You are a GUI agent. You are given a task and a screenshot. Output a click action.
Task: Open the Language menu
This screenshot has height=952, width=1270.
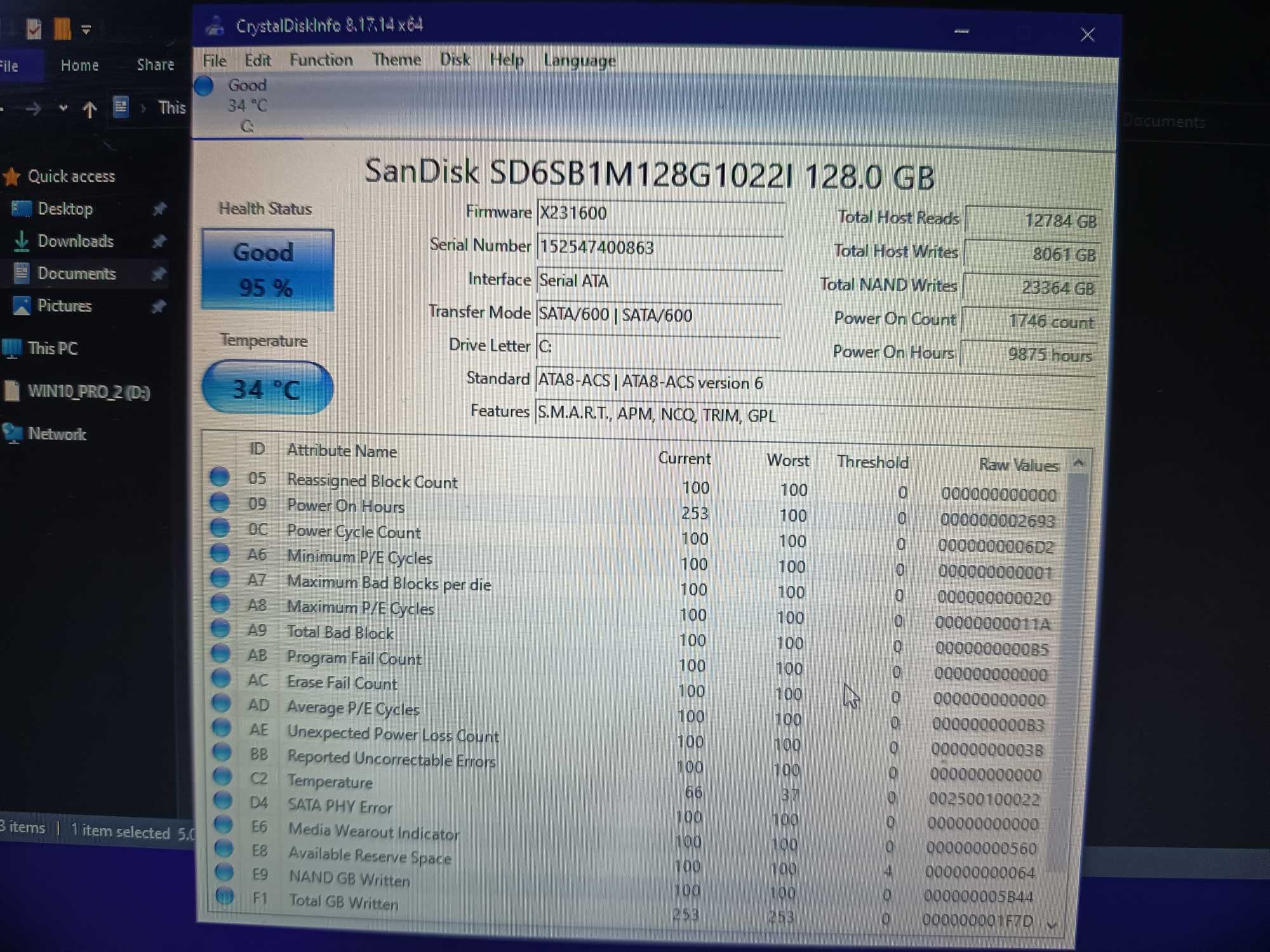click(579, 61)
